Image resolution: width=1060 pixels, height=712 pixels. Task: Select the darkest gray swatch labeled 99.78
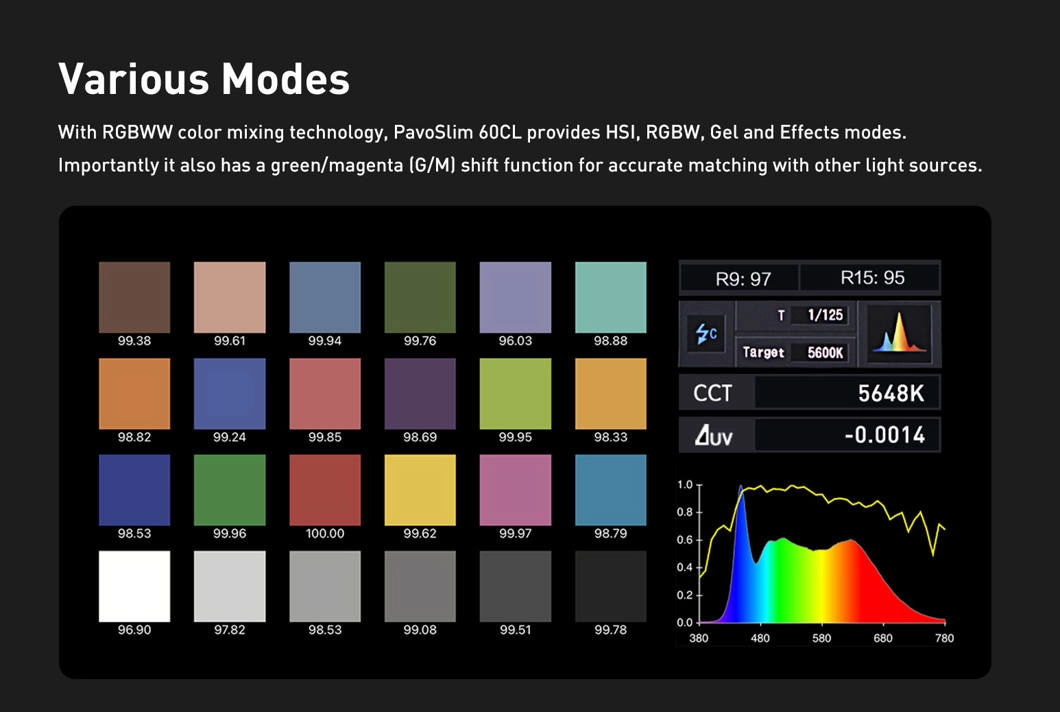coord(610,586)
